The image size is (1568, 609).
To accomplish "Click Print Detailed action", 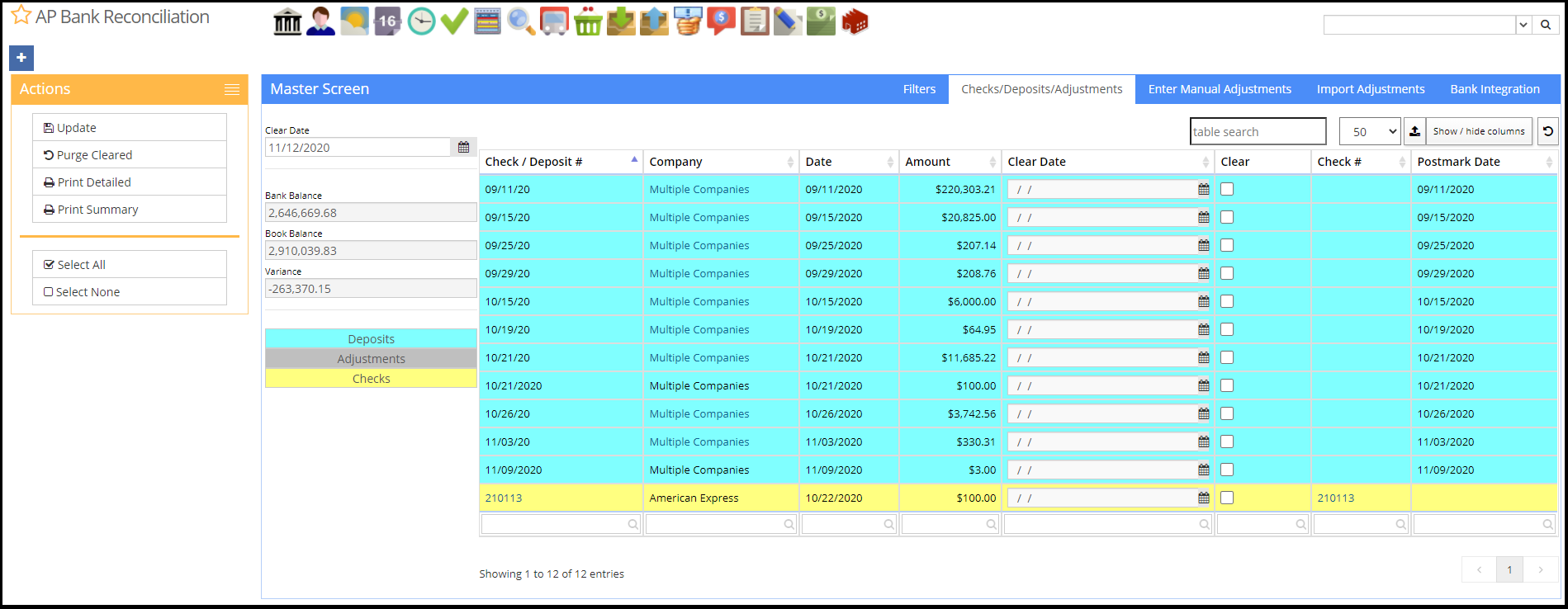I will (130, 182).
